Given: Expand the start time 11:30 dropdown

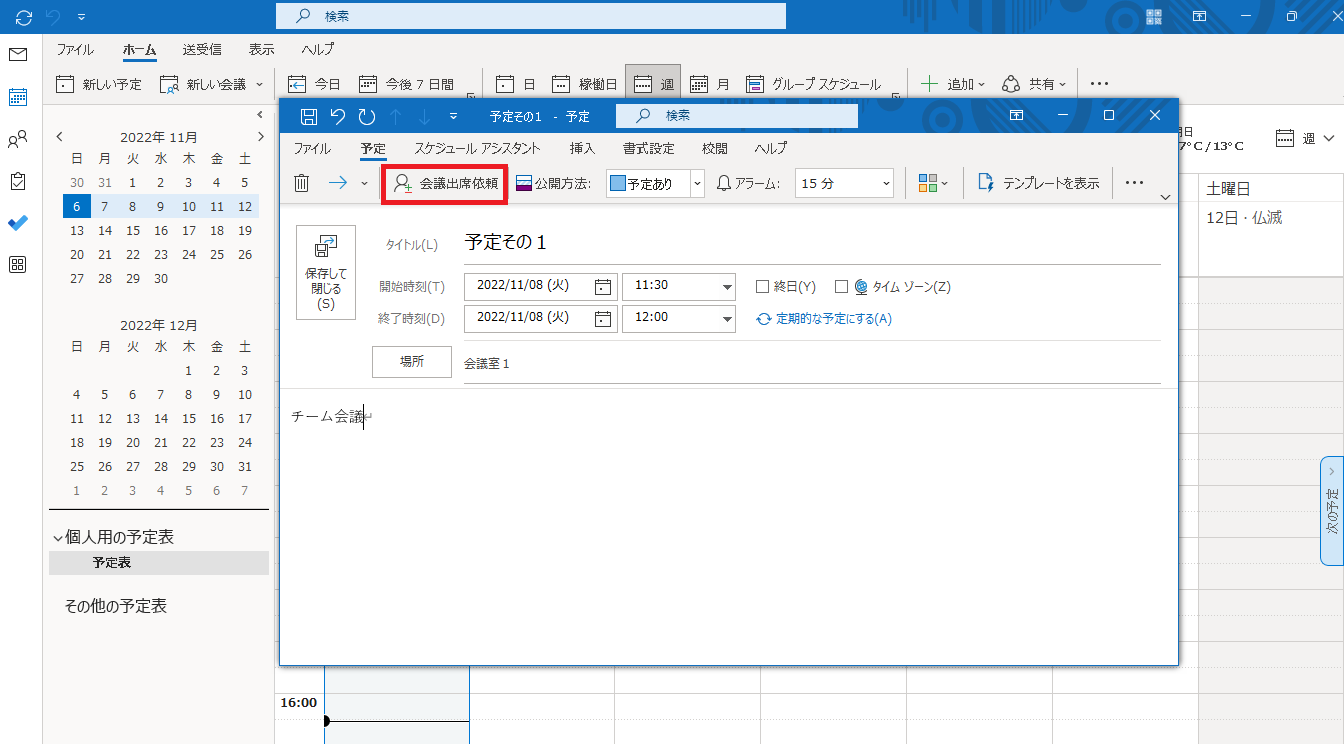Looking at the screenshot, I should click(x=727, y=287).
